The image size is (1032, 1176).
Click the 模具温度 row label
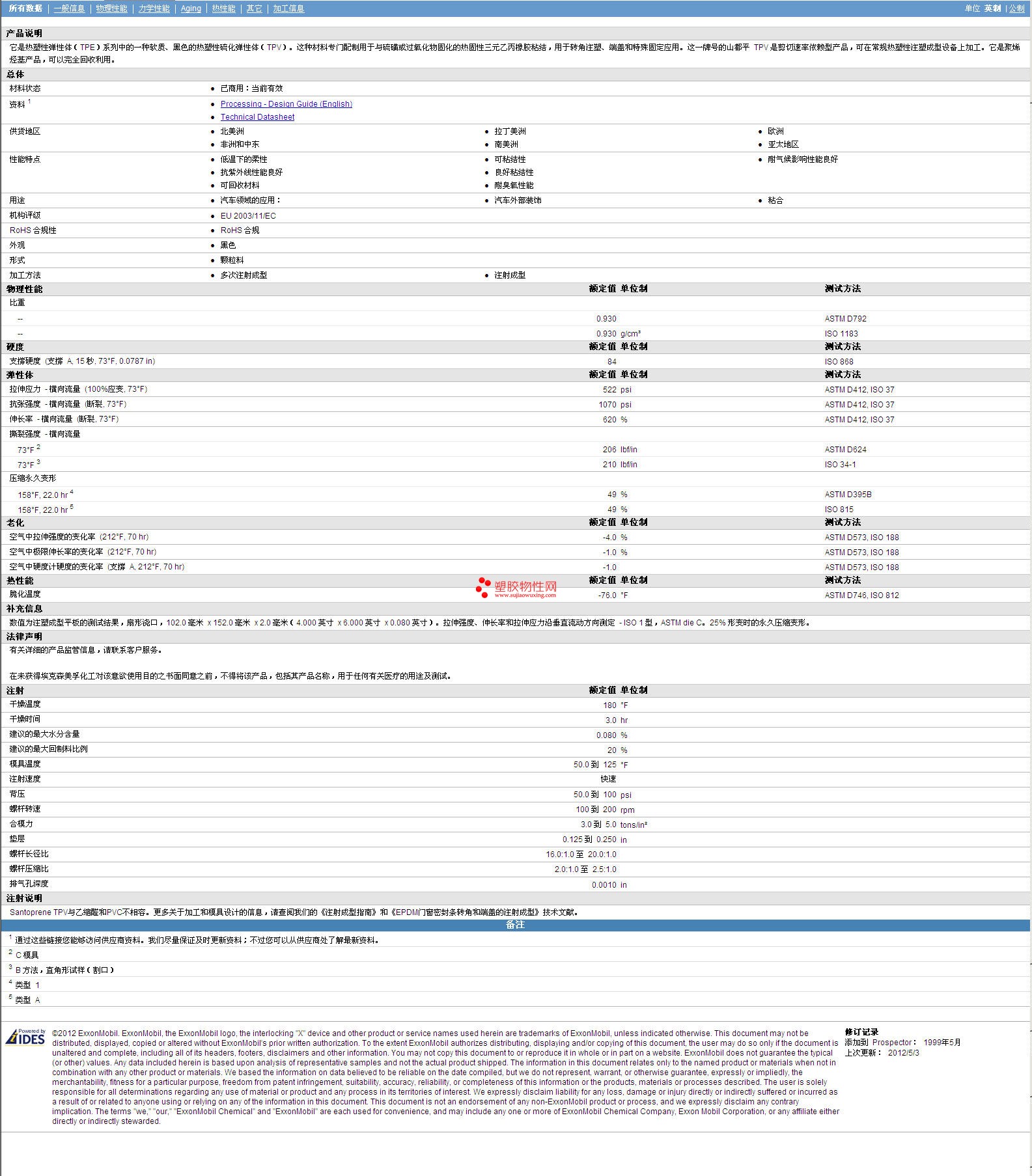pyautogui.click(x=25, y=764)
